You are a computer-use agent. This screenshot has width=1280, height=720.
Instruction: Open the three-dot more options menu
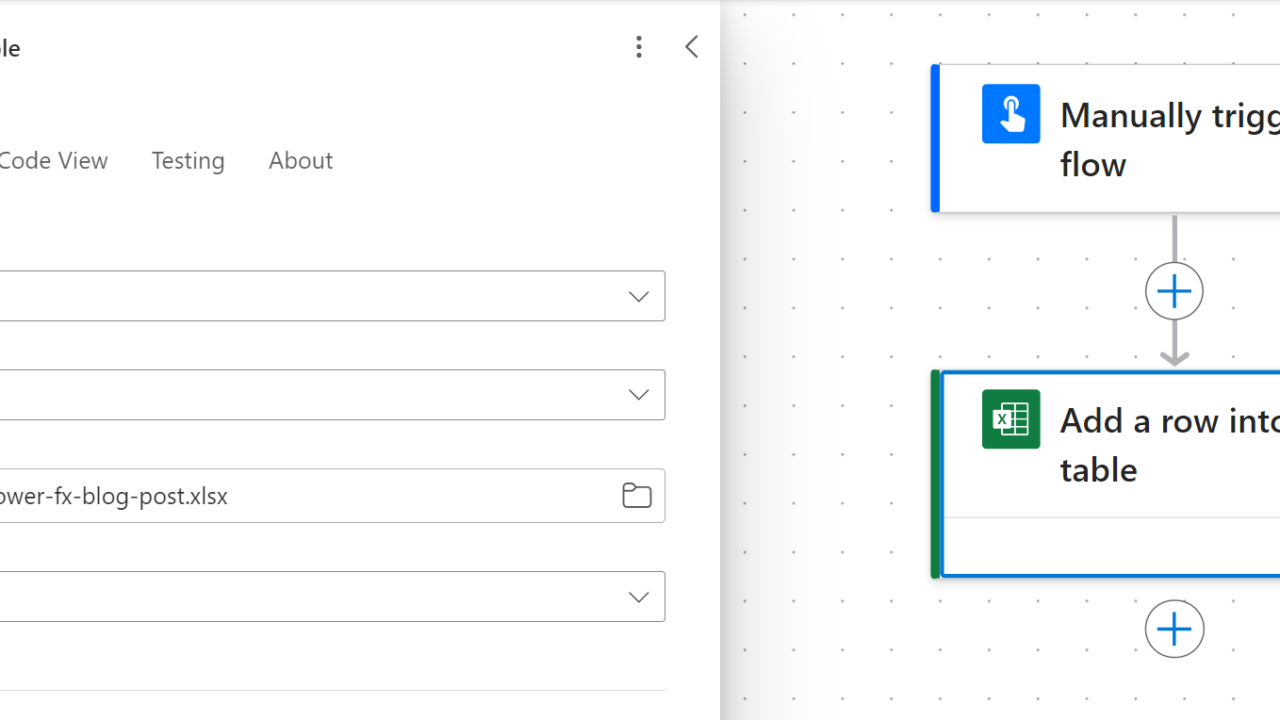click(x=638, y=47)
